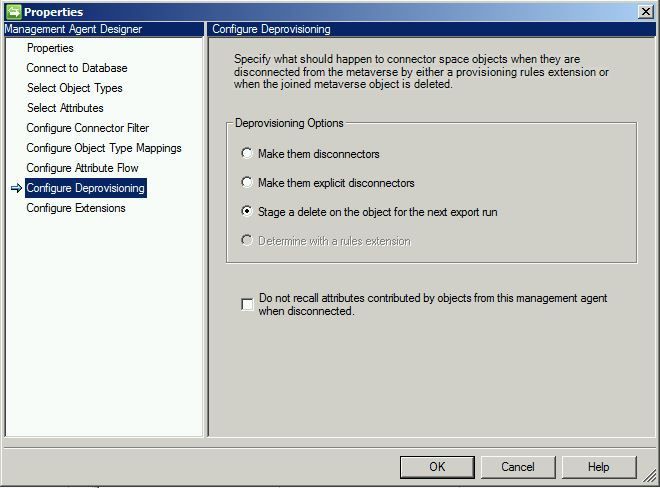This screenshot has width=660, height=488.
Task: Click the Properties window title icon
Action: (x=13, y=11)
